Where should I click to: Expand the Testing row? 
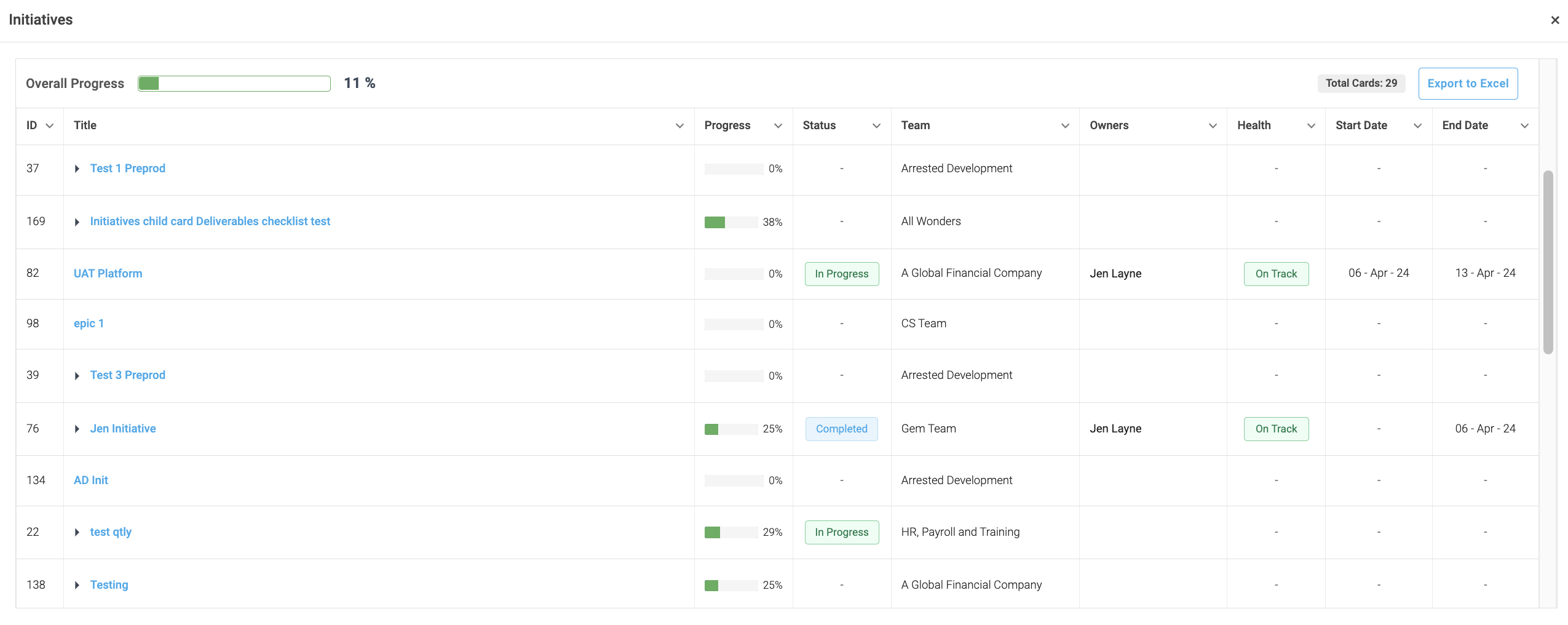77,585
